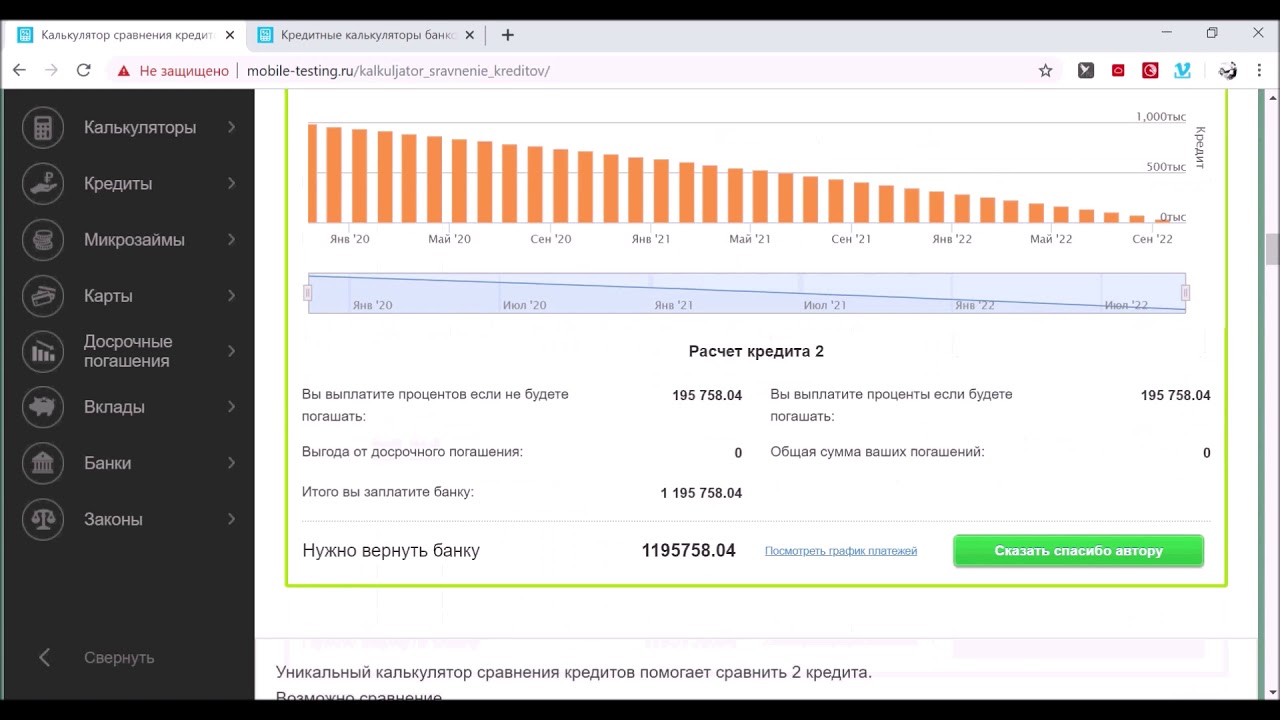Close the Кредитные калькуляторы банков tab

pyautogui.click(x=470, y=35)
